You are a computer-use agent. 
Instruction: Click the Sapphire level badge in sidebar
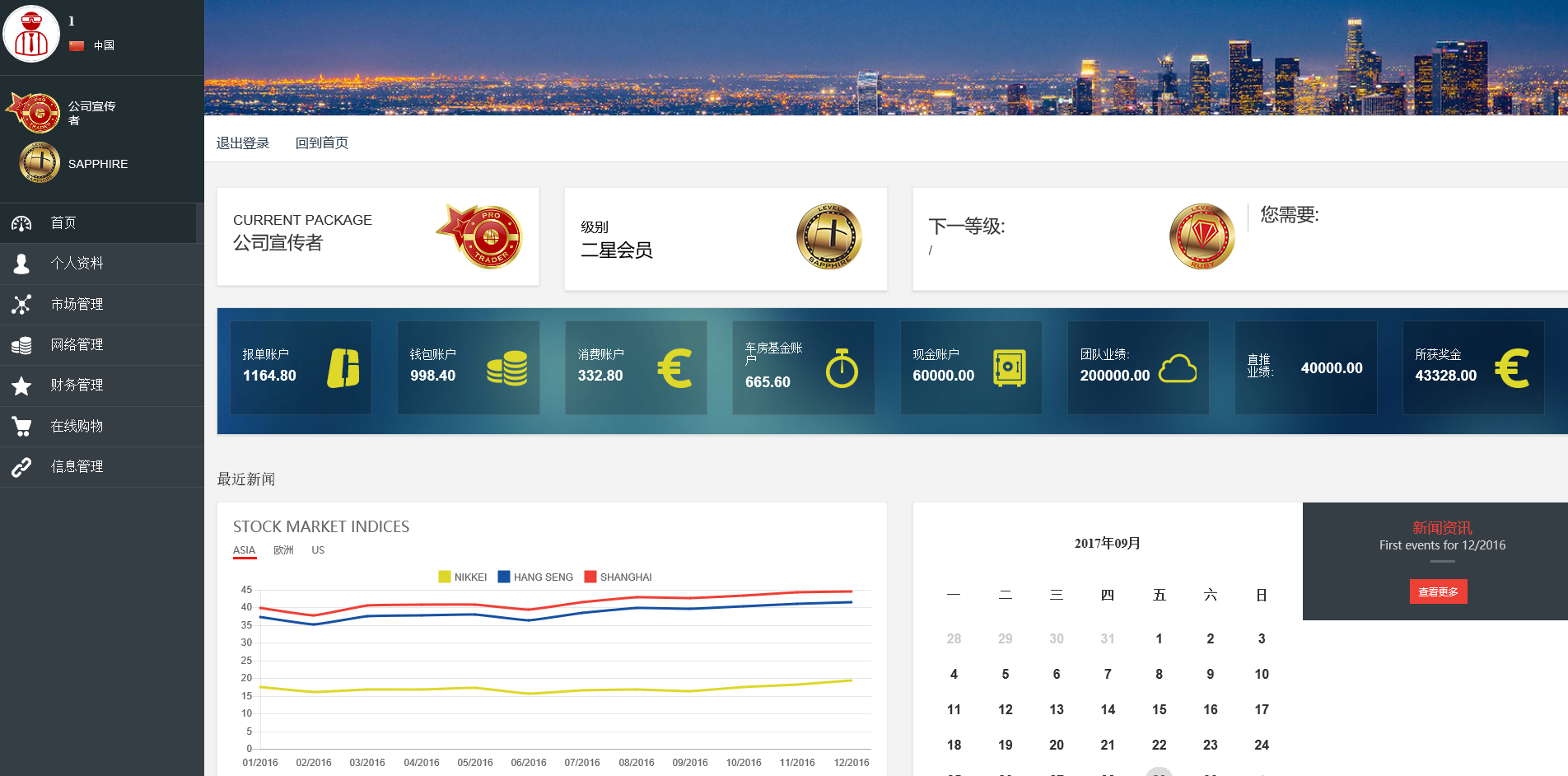(x=40, y=163)
